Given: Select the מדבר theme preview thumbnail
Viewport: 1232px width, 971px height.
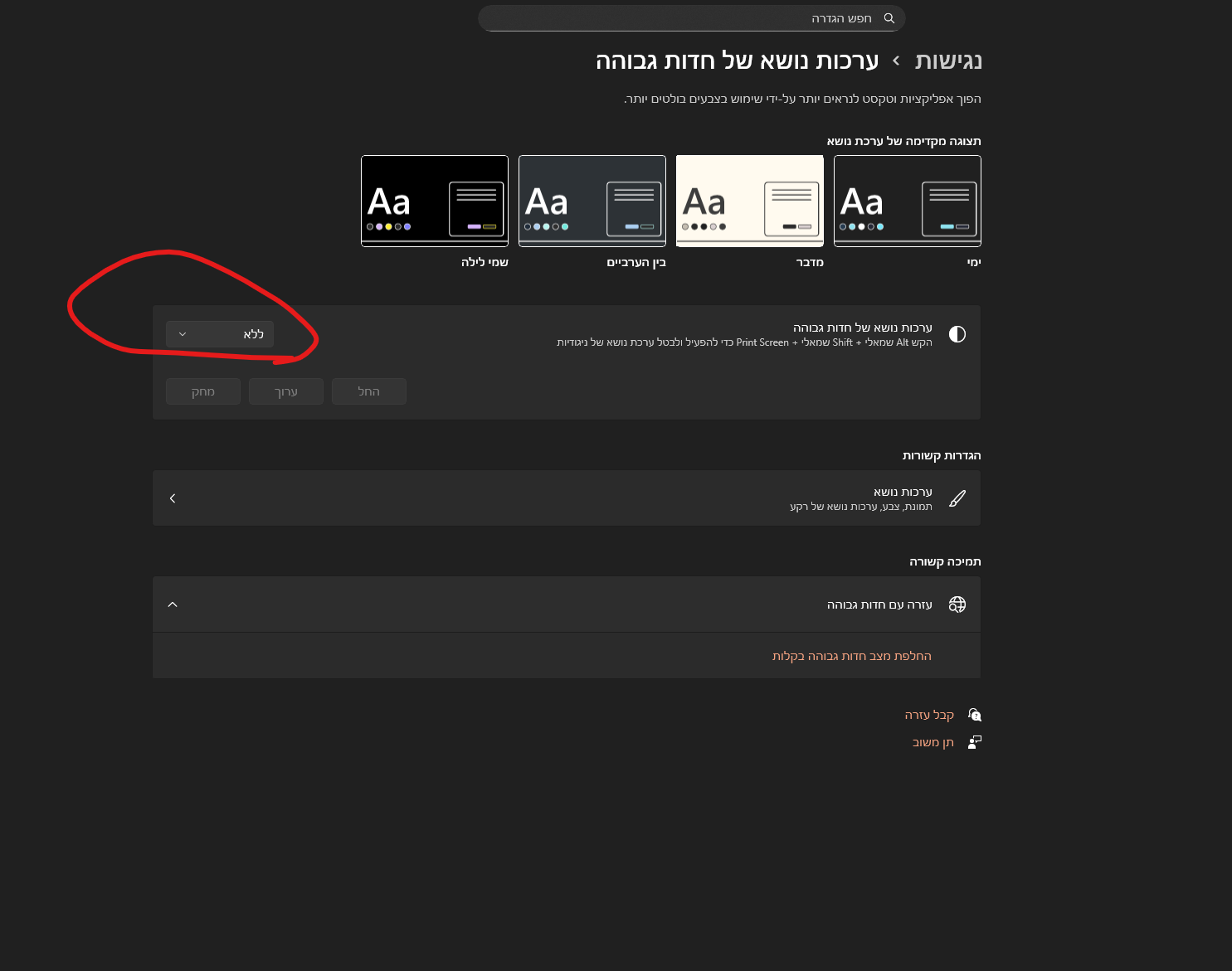Looking at the screenshot, I should click(750, 201).
